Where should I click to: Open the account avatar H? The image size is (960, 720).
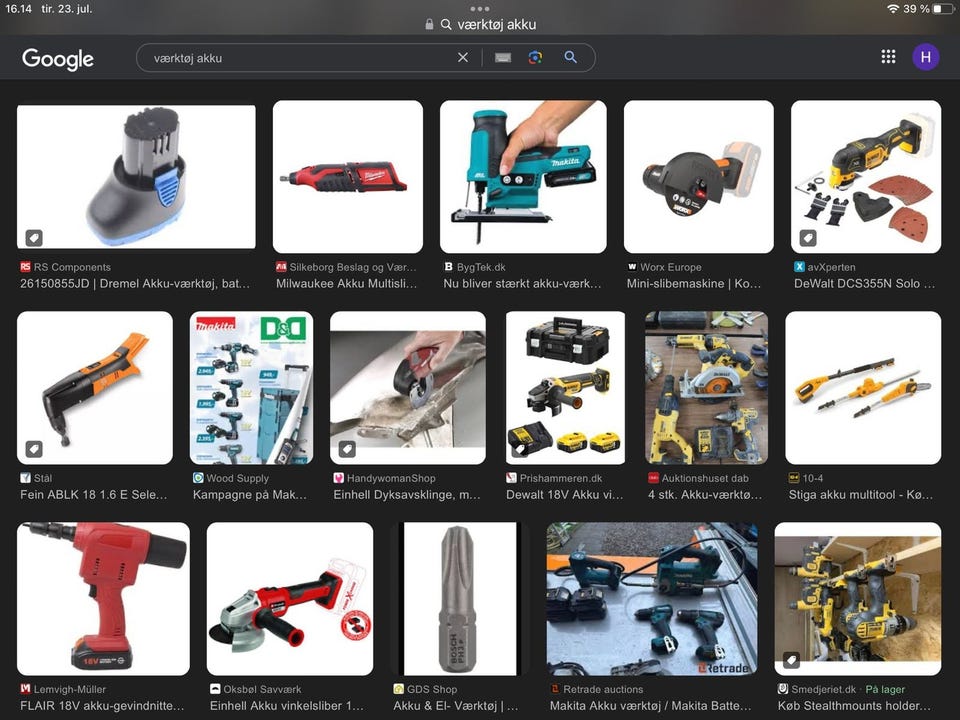coord(926,57)
